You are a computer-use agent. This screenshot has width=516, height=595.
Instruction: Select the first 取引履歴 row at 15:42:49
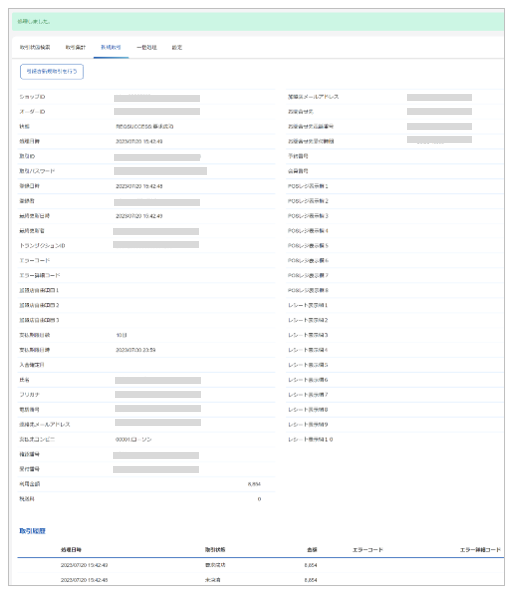261,565
